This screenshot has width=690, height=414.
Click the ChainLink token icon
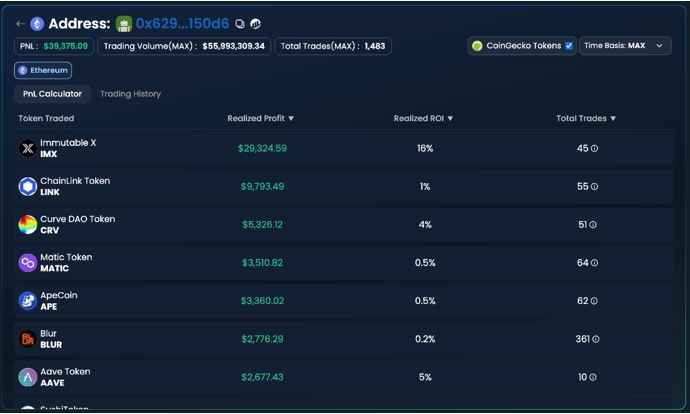tap(27, 187)
